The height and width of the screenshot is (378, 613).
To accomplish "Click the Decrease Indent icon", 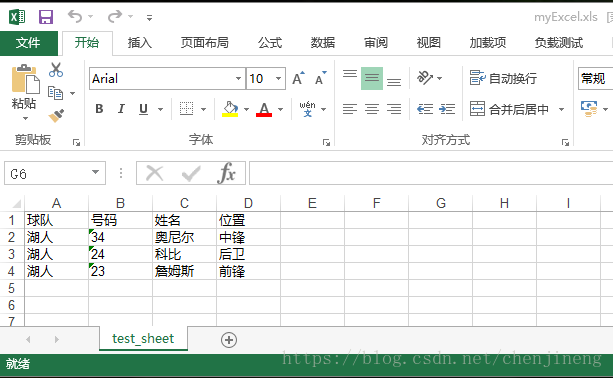I will tap(425, 109).
